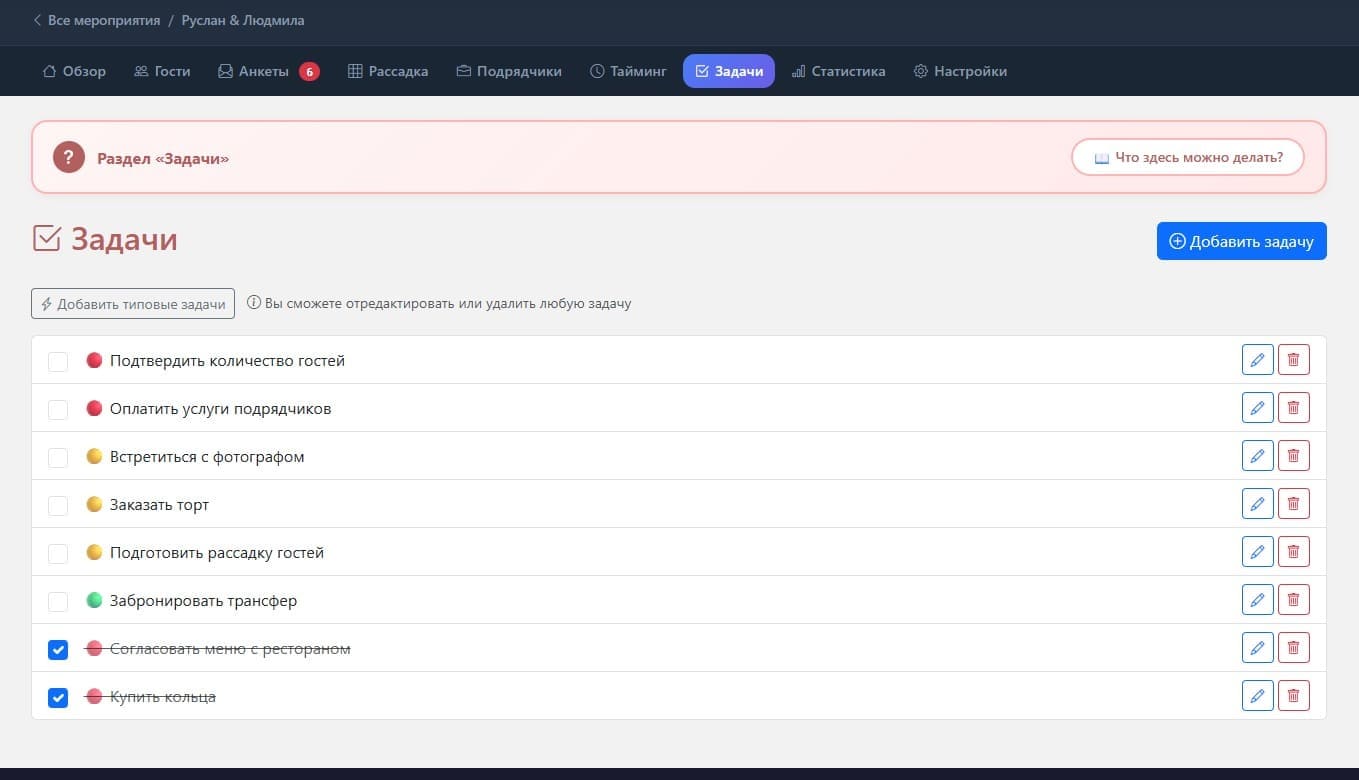Click the question mark help icon
Viewport: 1359px width, 780px height.
pyautogui.click(x=69, y=157)
